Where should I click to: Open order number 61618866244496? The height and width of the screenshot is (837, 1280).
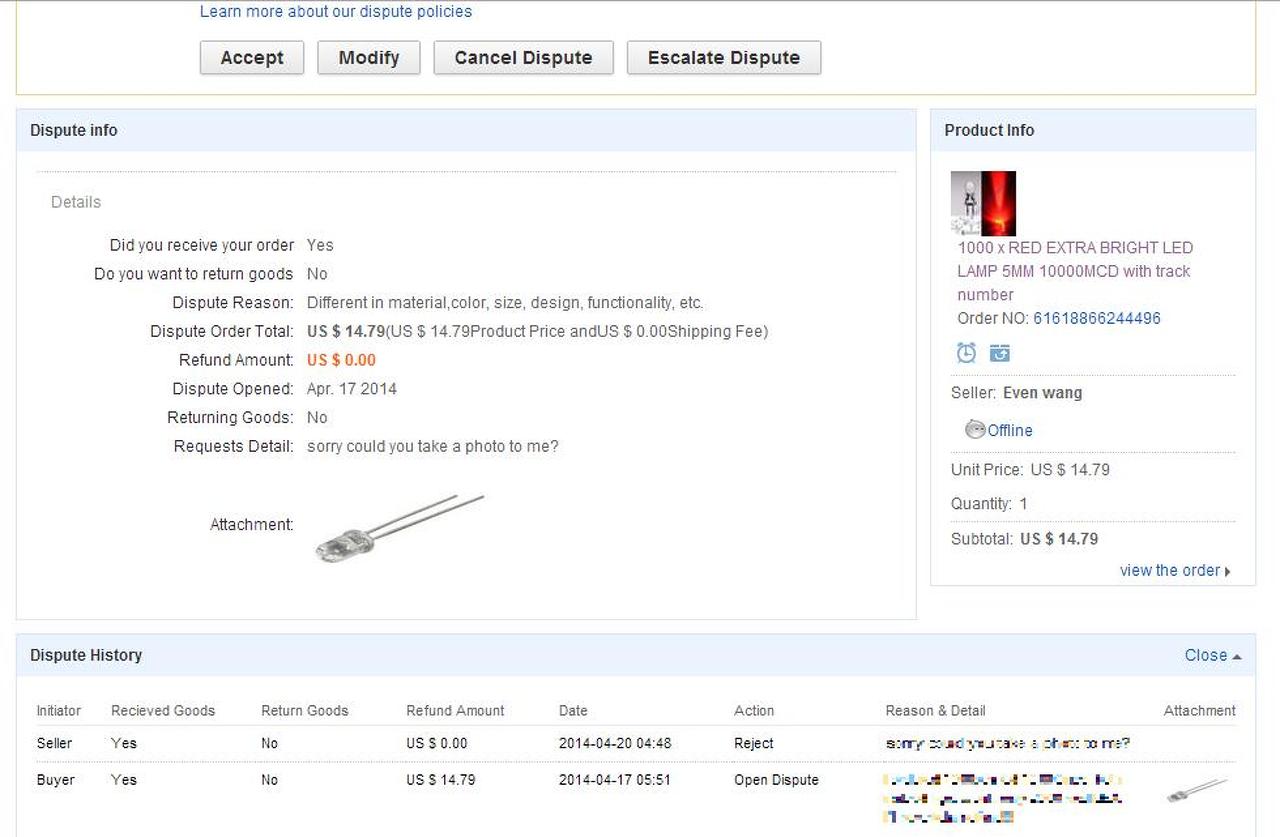click(1097, 319)
